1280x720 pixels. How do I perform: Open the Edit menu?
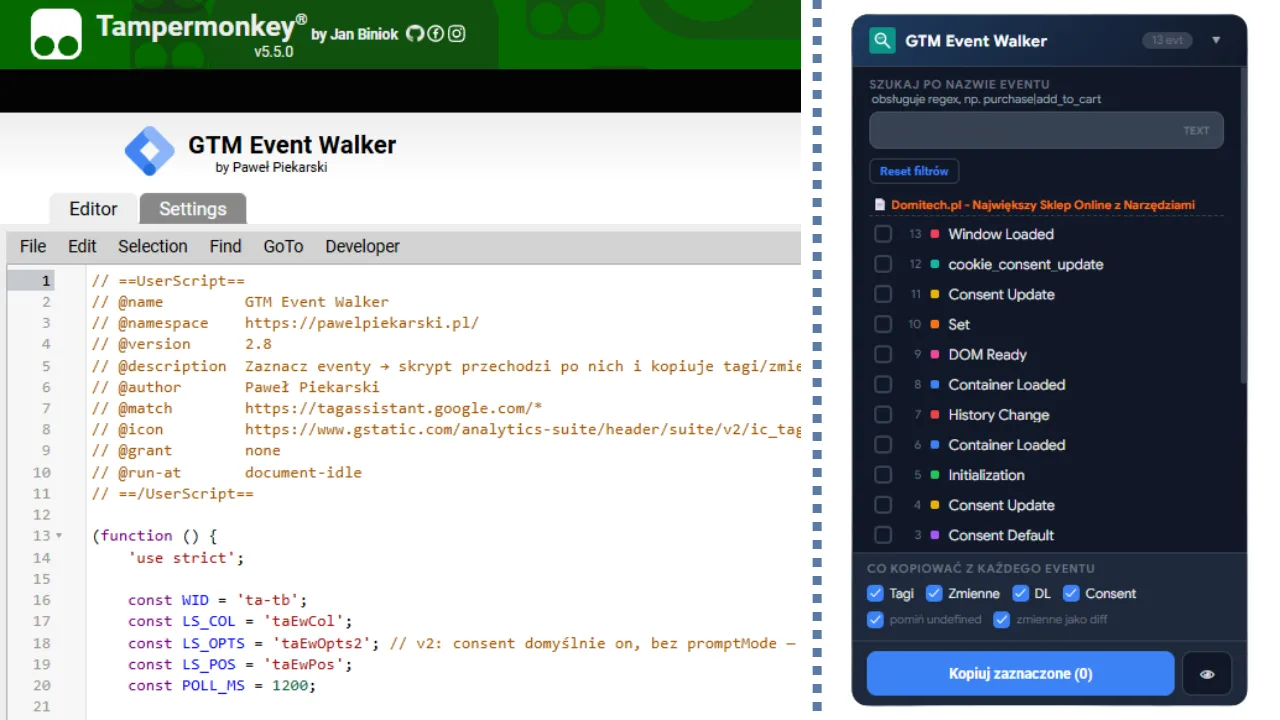pos(82,246)
